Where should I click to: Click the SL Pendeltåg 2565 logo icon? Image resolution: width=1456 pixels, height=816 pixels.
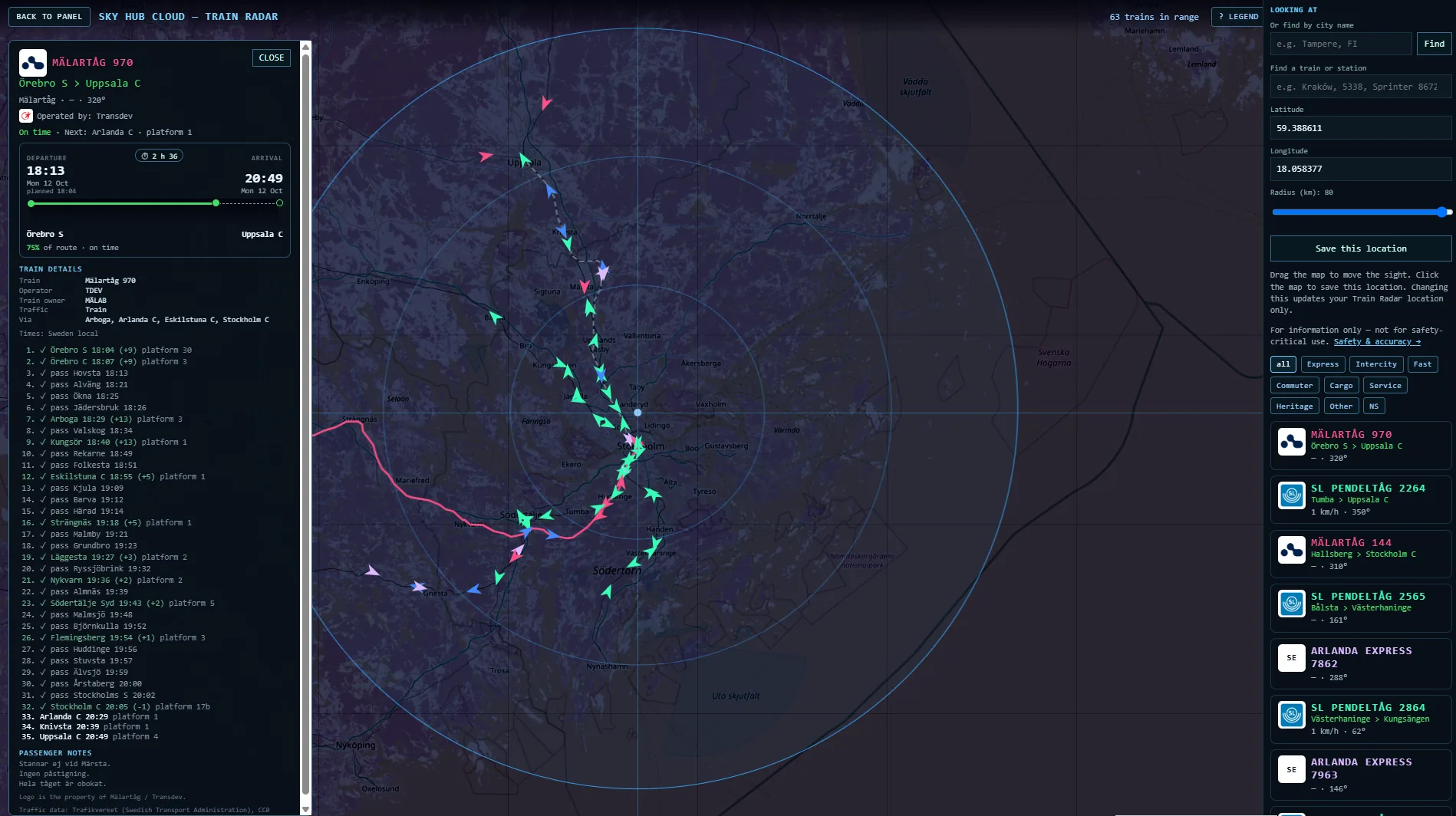coord(1292,604)
